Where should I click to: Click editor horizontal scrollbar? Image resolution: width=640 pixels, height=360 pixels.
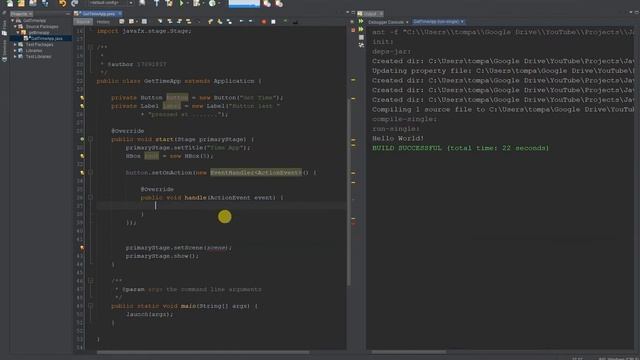point(203,352)
